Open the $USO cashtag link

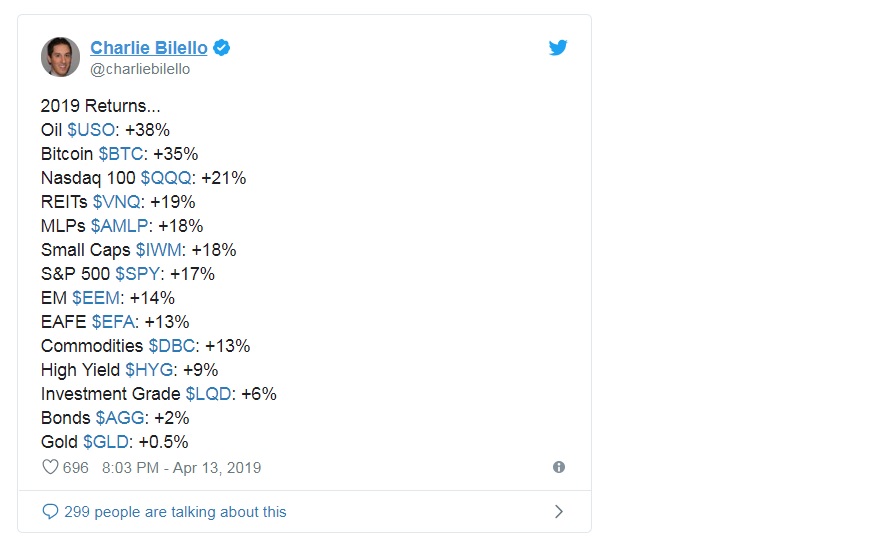point(91,130)
